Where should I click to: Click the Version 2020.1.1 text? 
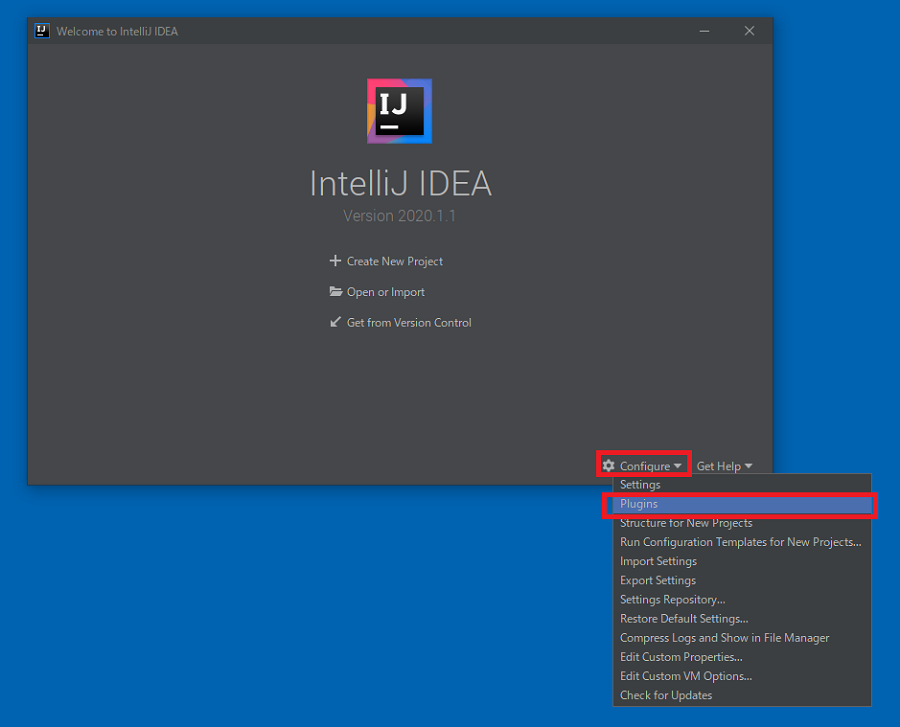(399, 216)
